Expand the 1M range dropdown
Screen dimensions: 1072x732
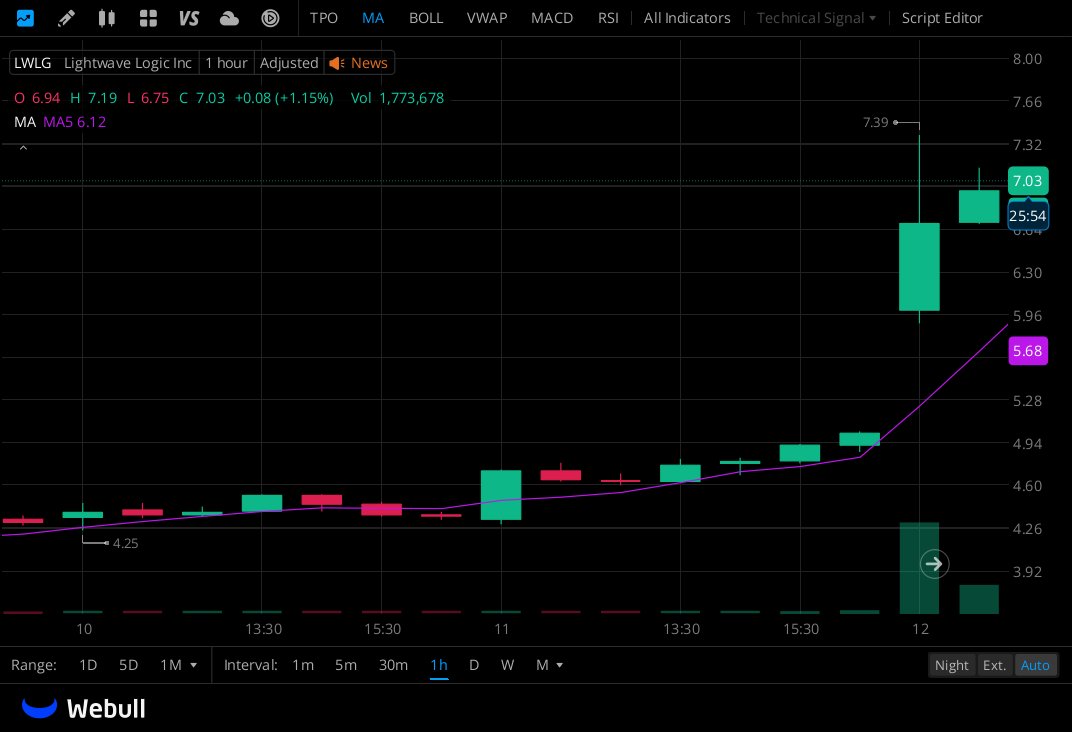[178, 665]
